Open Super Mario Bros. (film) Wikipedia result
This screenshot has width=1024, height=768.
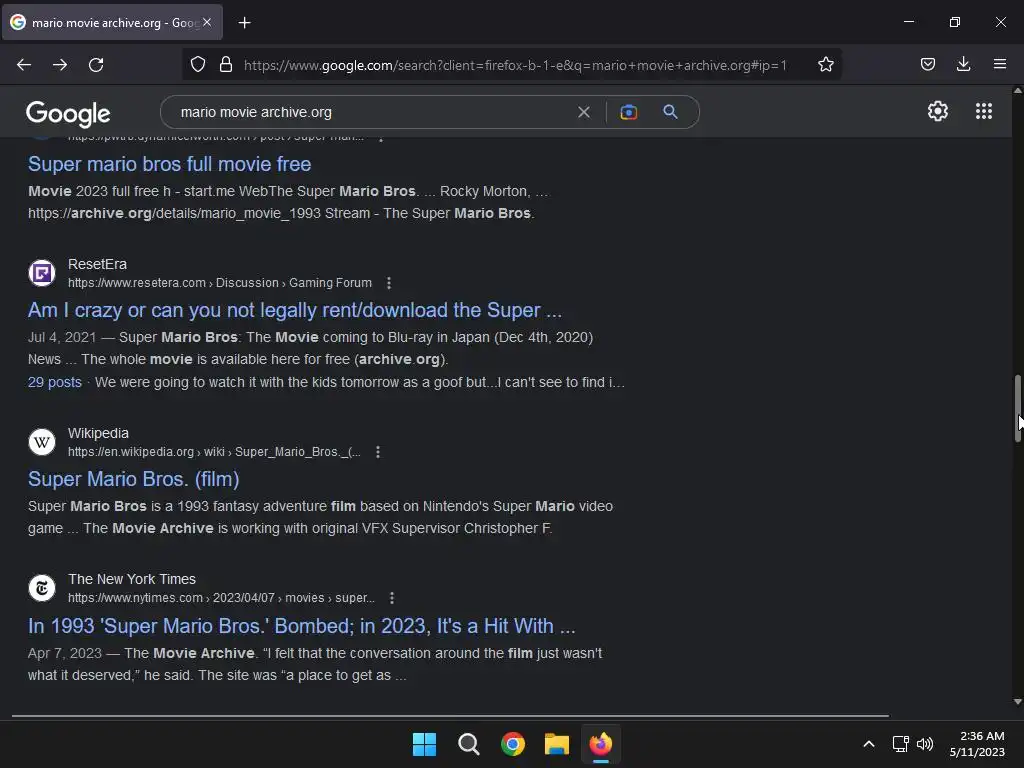(133, 479)
